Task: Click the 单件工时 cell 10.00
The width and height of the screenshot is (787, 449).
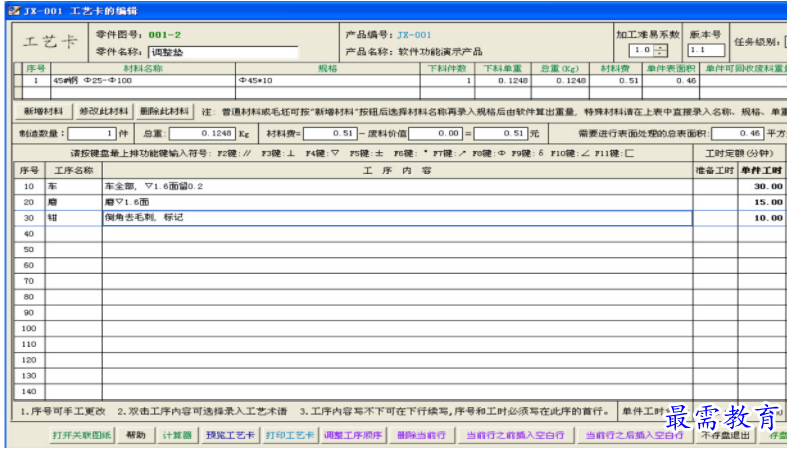Action: pyautogui.click(x=762, y=218)
